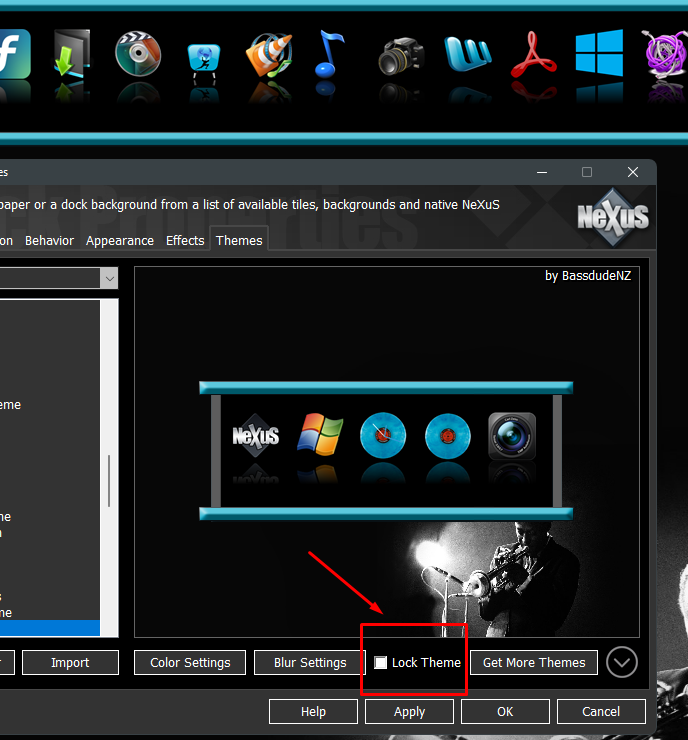
Task: Click the Color Settings button
Action: pos(190,663)
